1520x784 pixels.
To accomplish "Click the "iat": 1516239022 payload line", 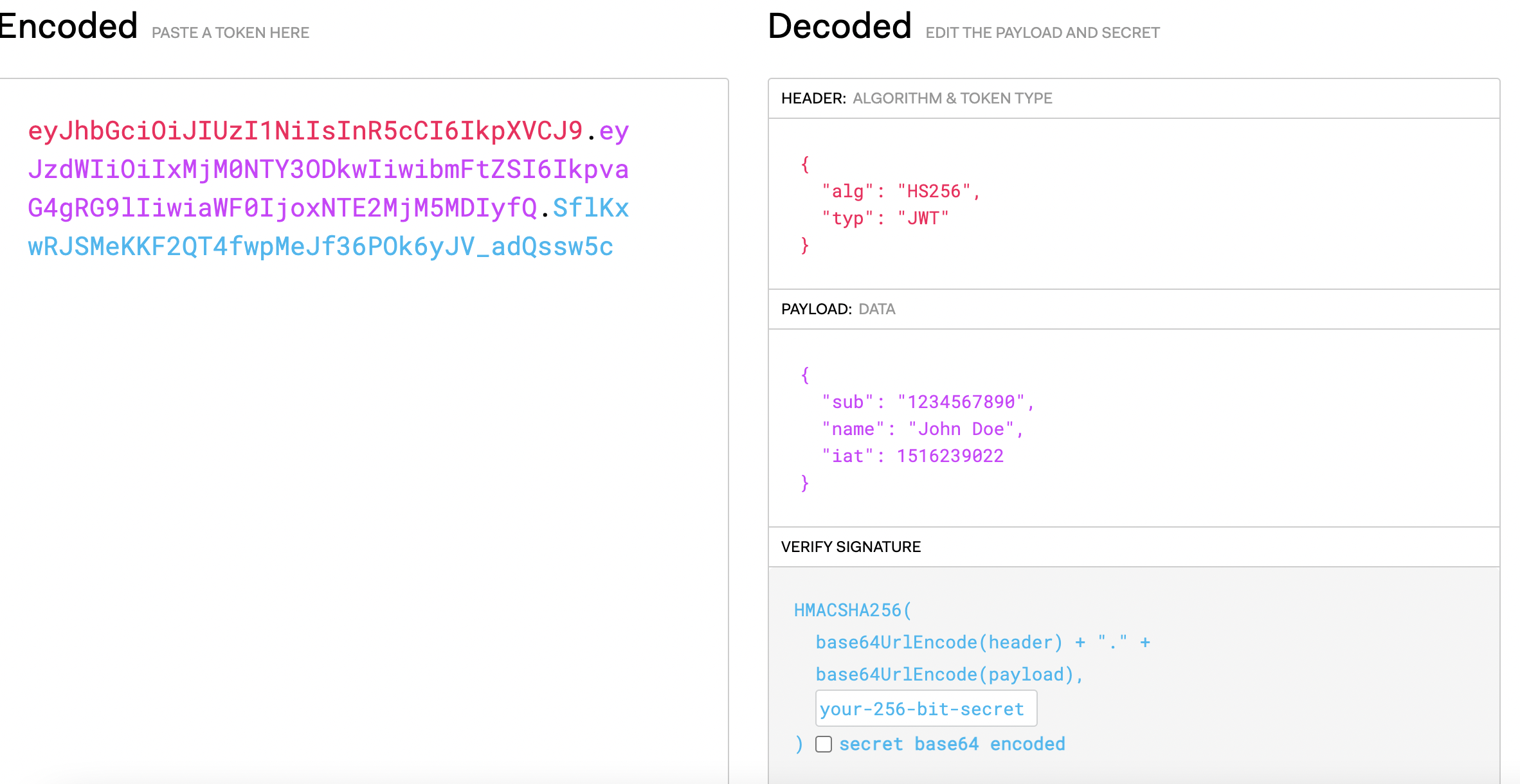I will (912, 456).
